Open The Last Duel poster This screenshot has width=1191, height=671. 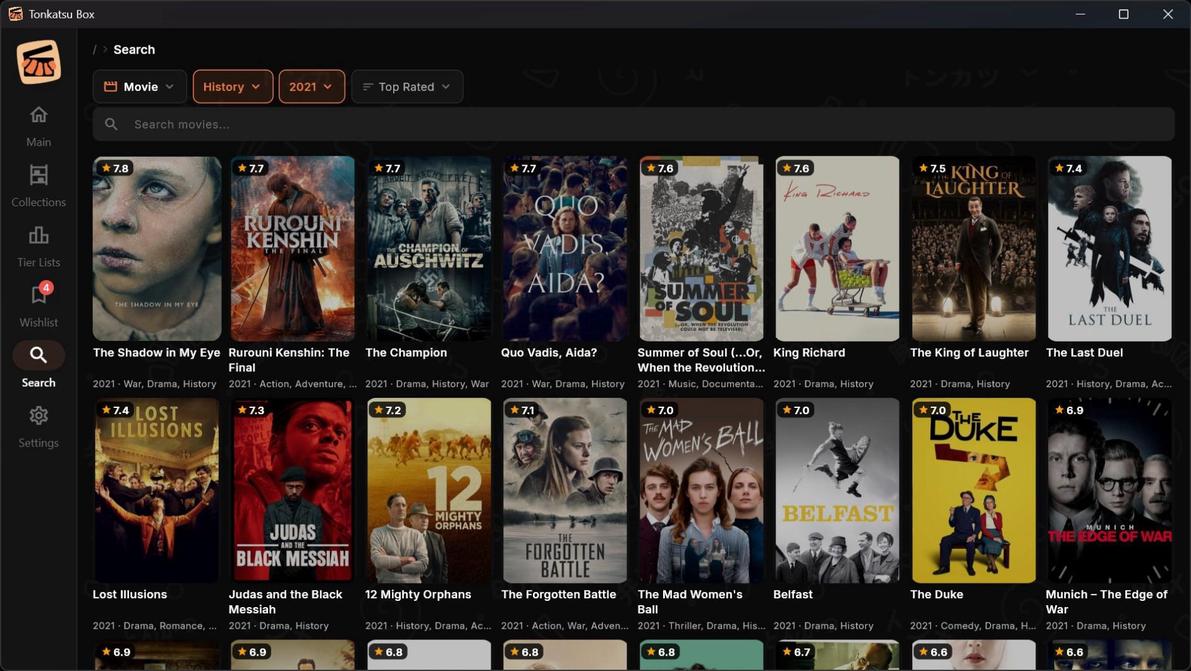click(x=1109, y=248)
